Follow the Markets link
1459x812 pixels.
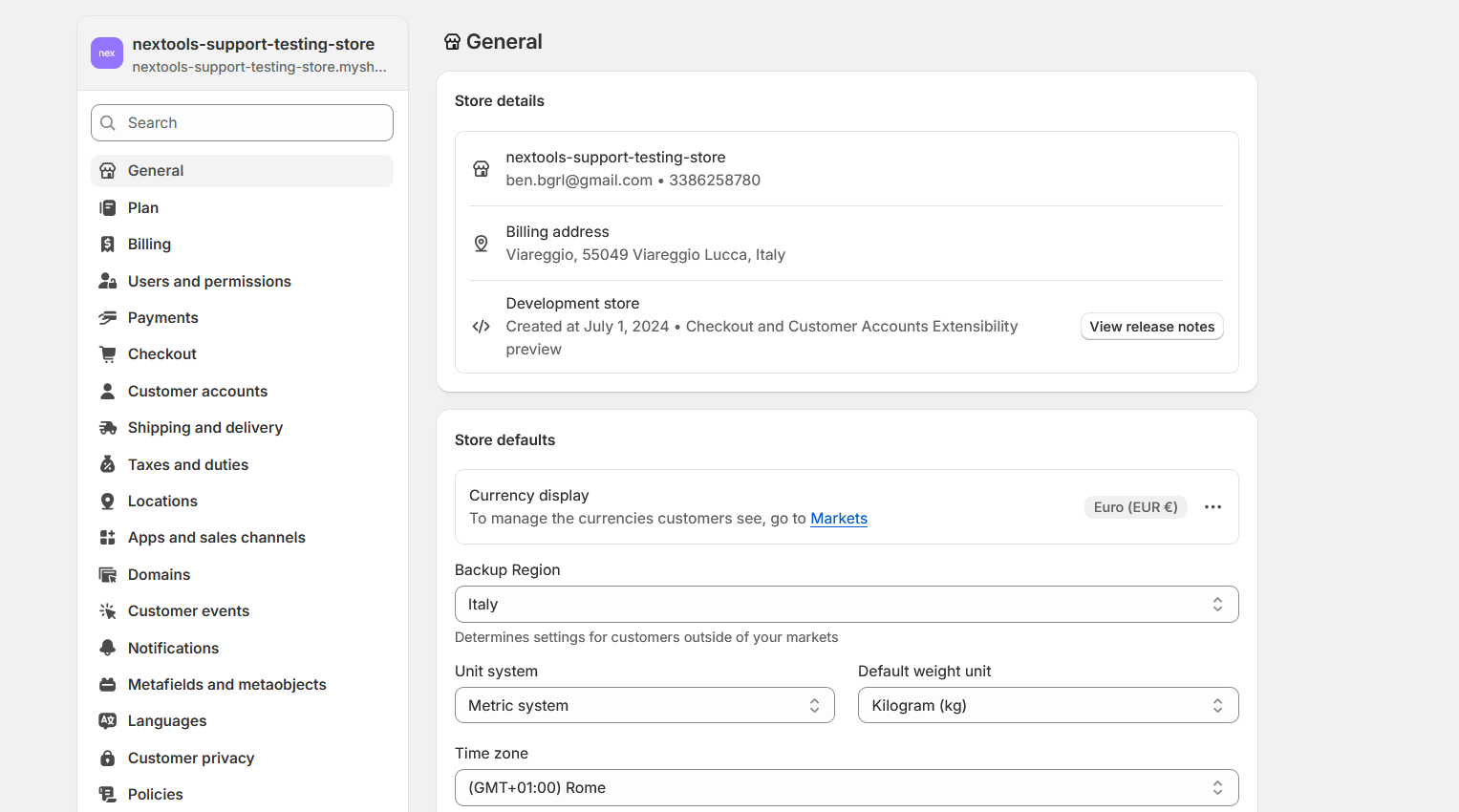pyautogui.click(x=838, y=519)
